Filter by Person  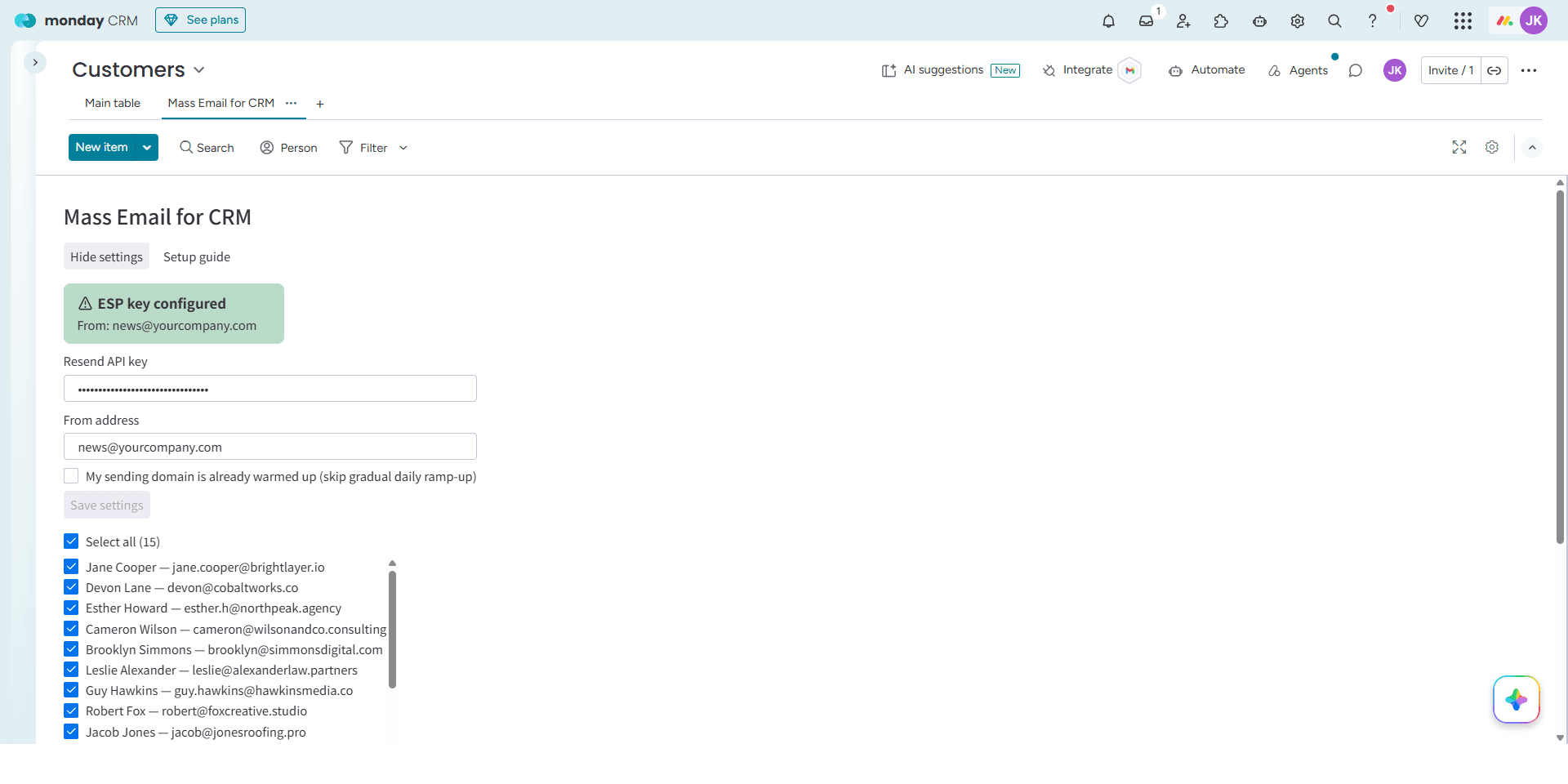288,148
